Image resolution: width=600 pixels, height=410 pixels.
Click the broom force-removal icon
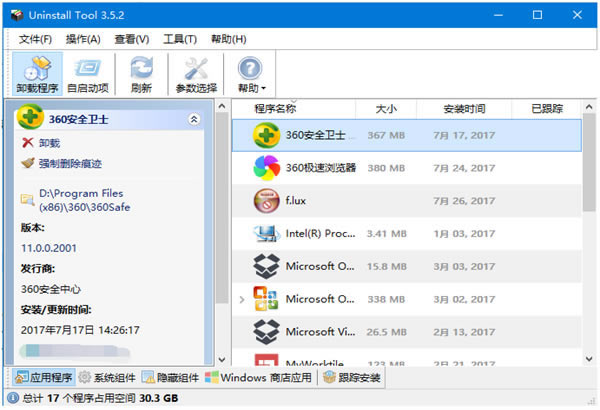tap(28, 163)
